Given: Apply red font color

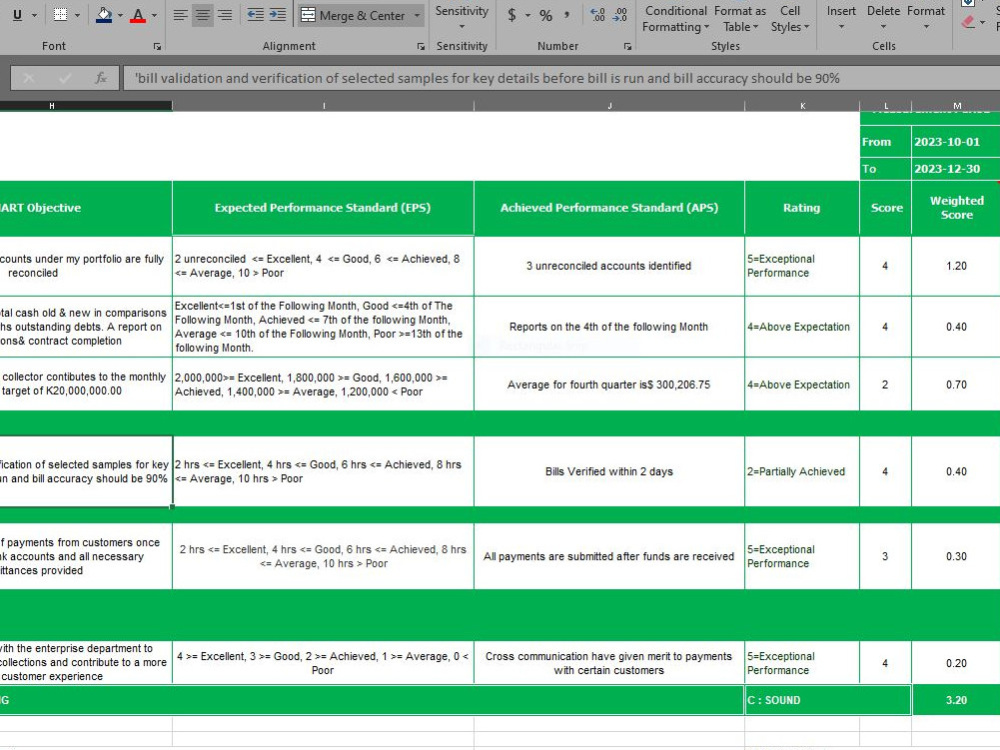Looking at the screenshot, I should [x=138, y=15].
